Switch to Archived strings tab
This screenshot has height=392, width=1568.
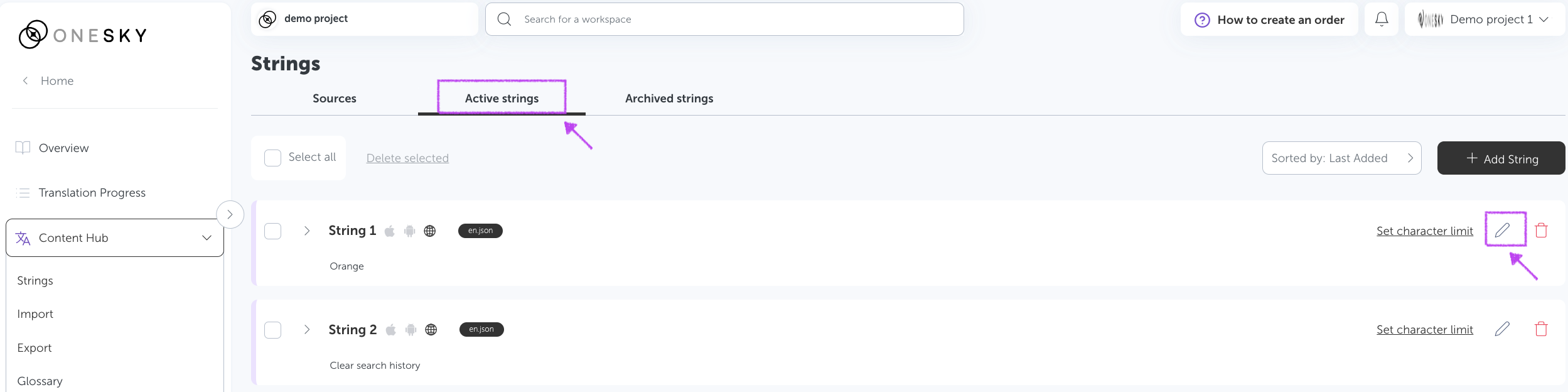pyautogui.click(x=669, y=99)
